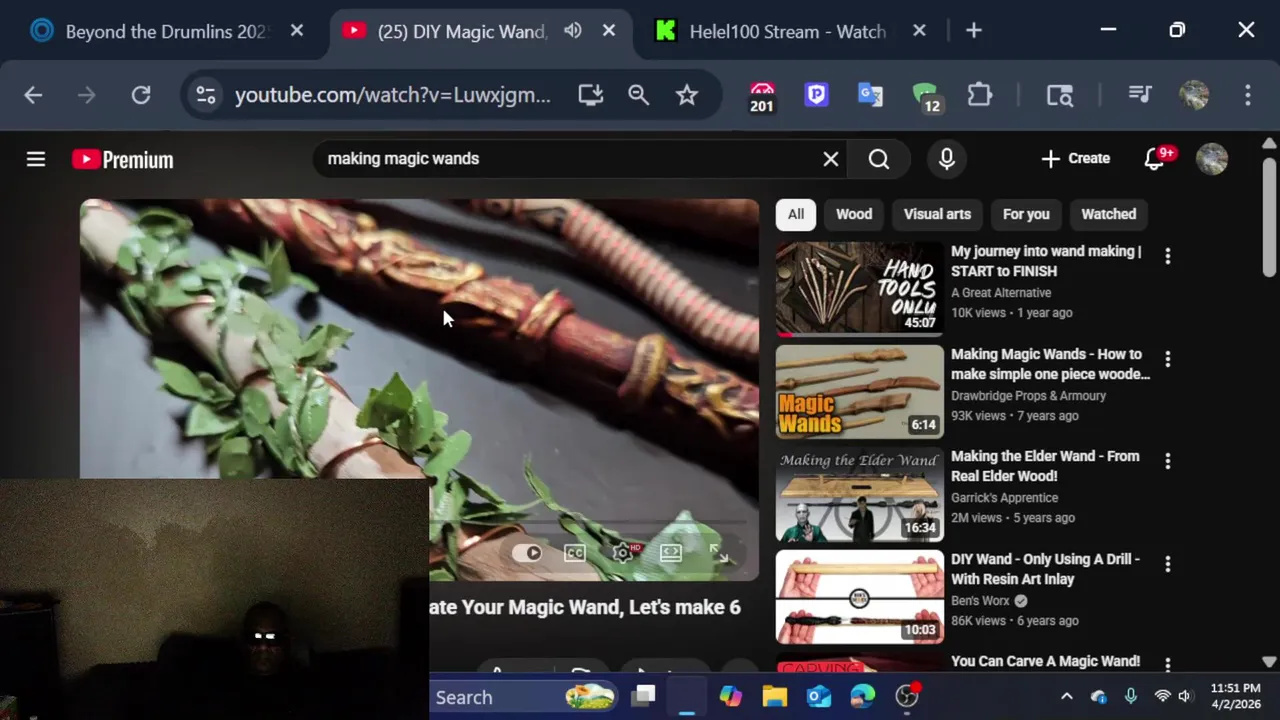Screen dimensions: 1280x720
Task: Open the Chrome extensions puzzle menu
Action: [979, 95]
